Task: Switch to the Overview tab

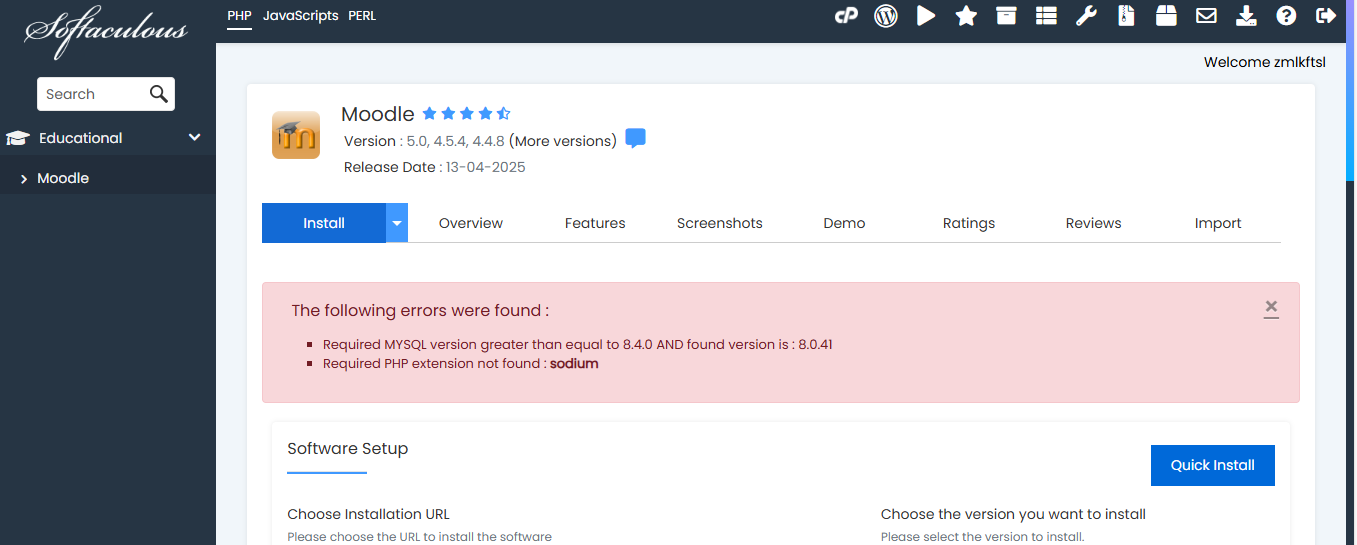Action: click(x=471, y=223)
